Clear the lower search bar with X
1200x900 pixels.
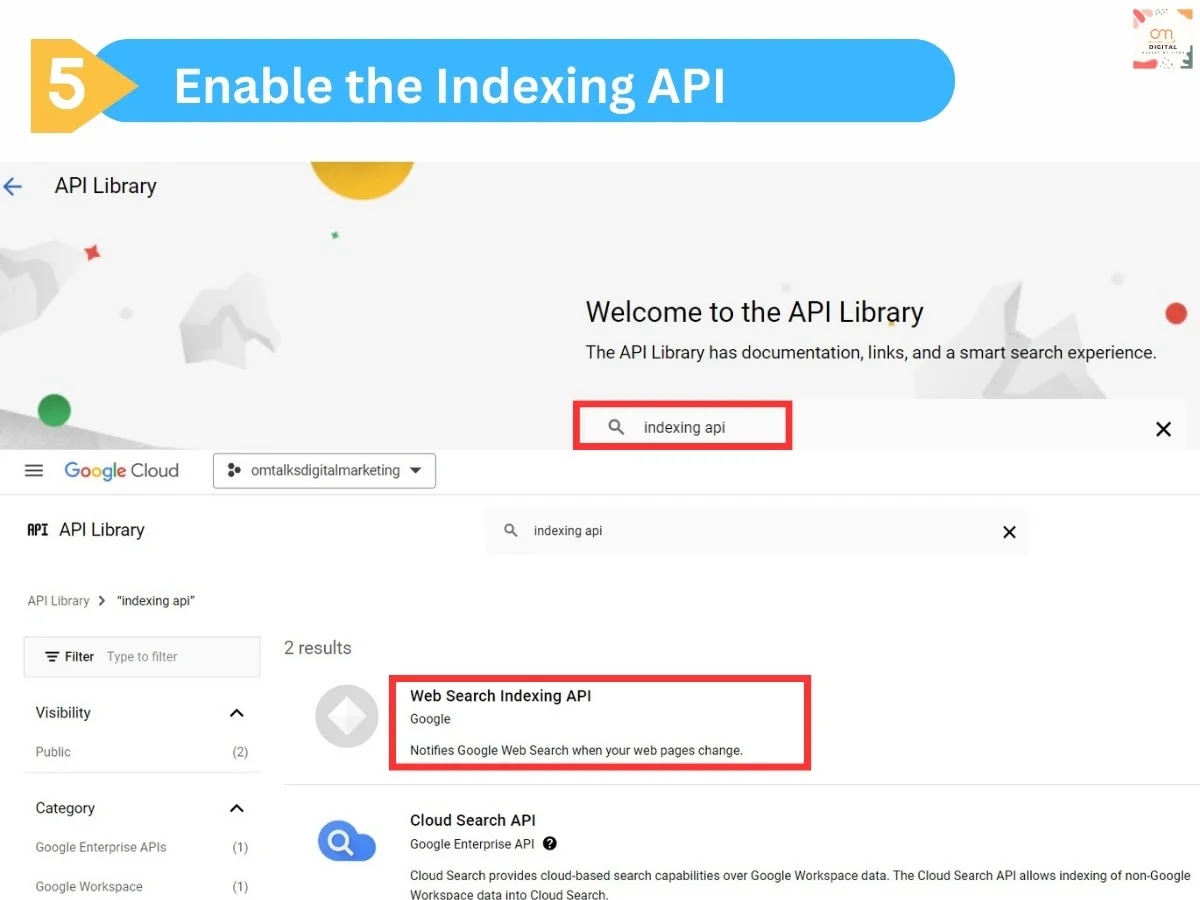coord(1009,532)
